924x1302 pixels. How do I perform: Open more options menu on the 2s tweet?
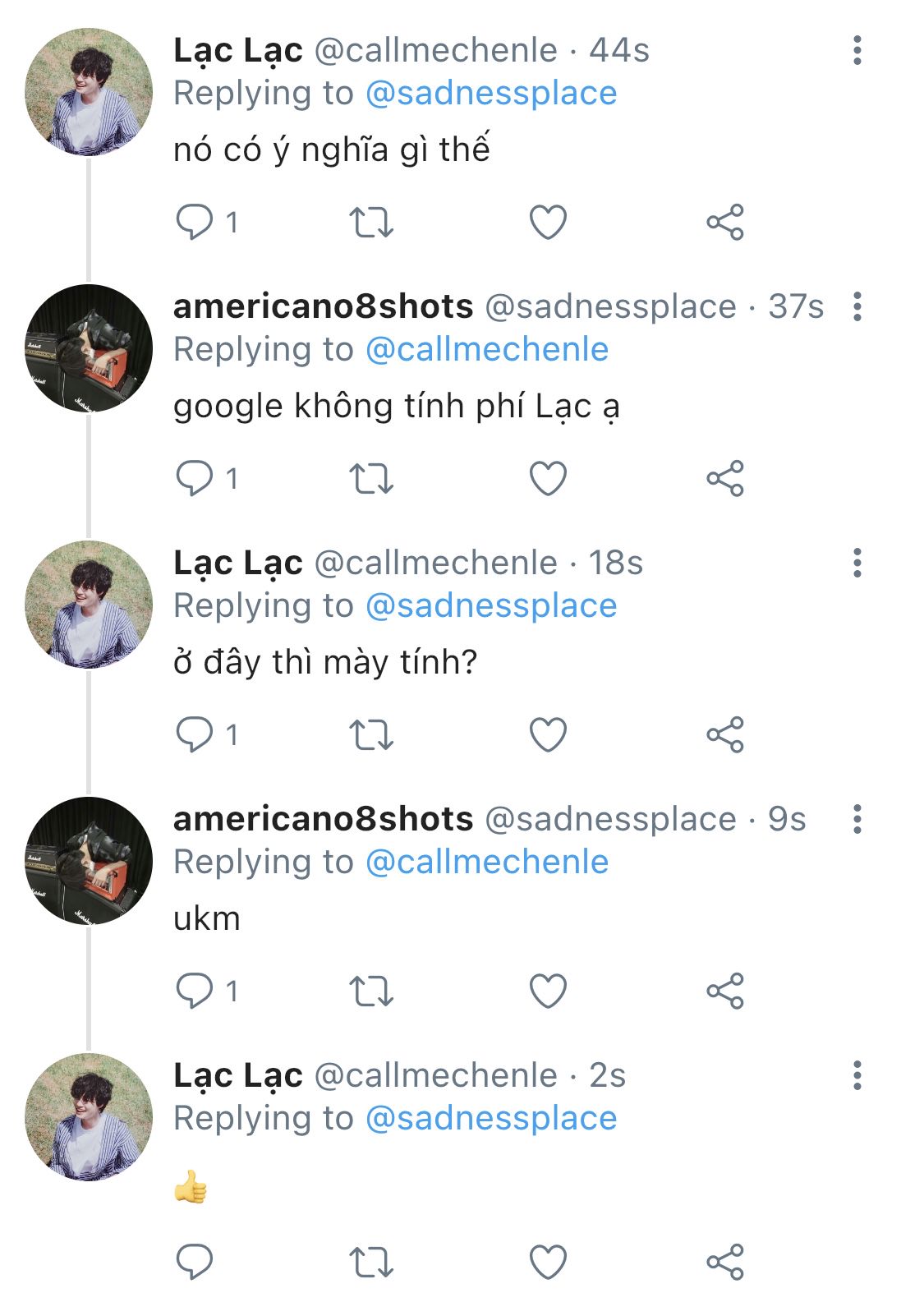(857, 1075)
